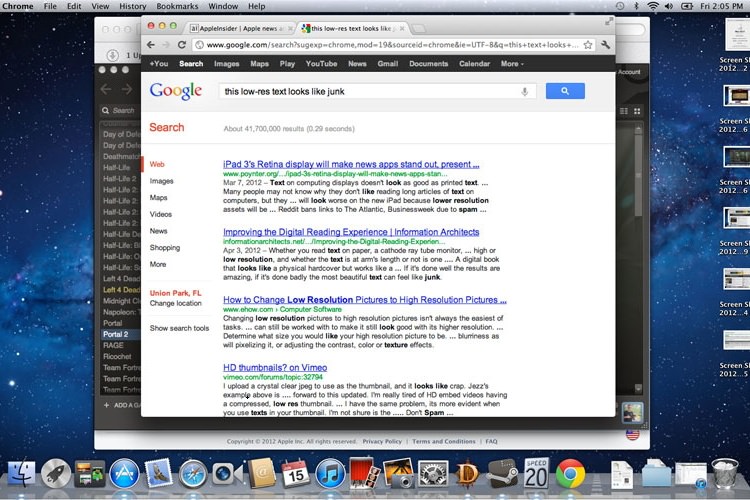The height and width of the screenshot is (500, 750).
Task: Click Change location link
Action: coord(176,303)
